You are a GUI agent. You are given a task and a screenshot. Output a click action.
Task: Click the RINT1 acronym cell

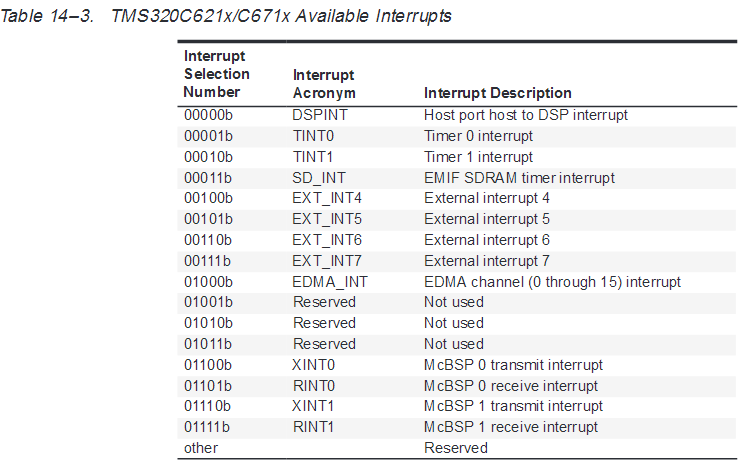coord(316,427)
